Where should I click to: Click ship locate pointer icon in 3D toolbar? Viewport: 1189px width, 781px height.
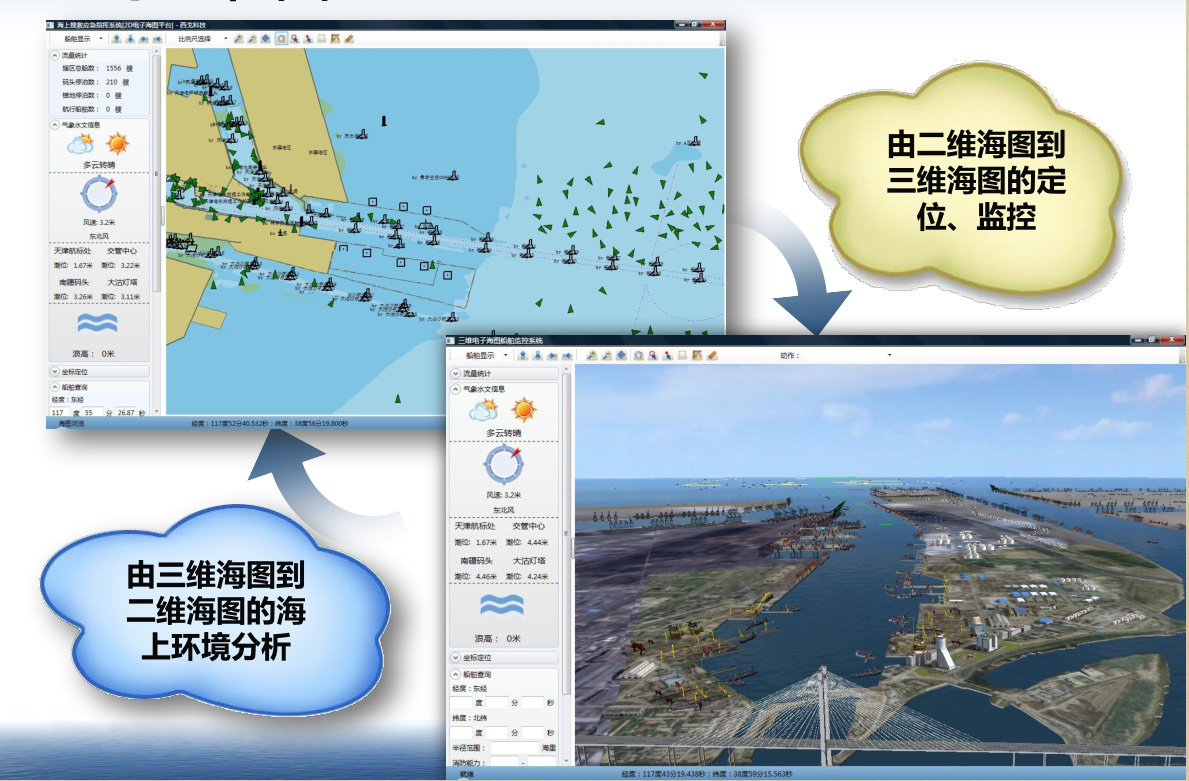667,355
